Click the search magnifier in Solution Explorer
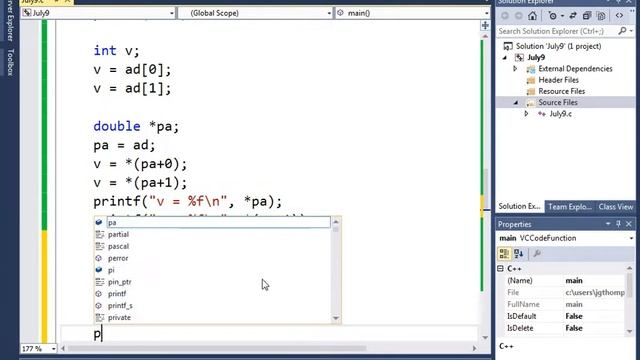 pyautogui.click(x=622, y=31)
